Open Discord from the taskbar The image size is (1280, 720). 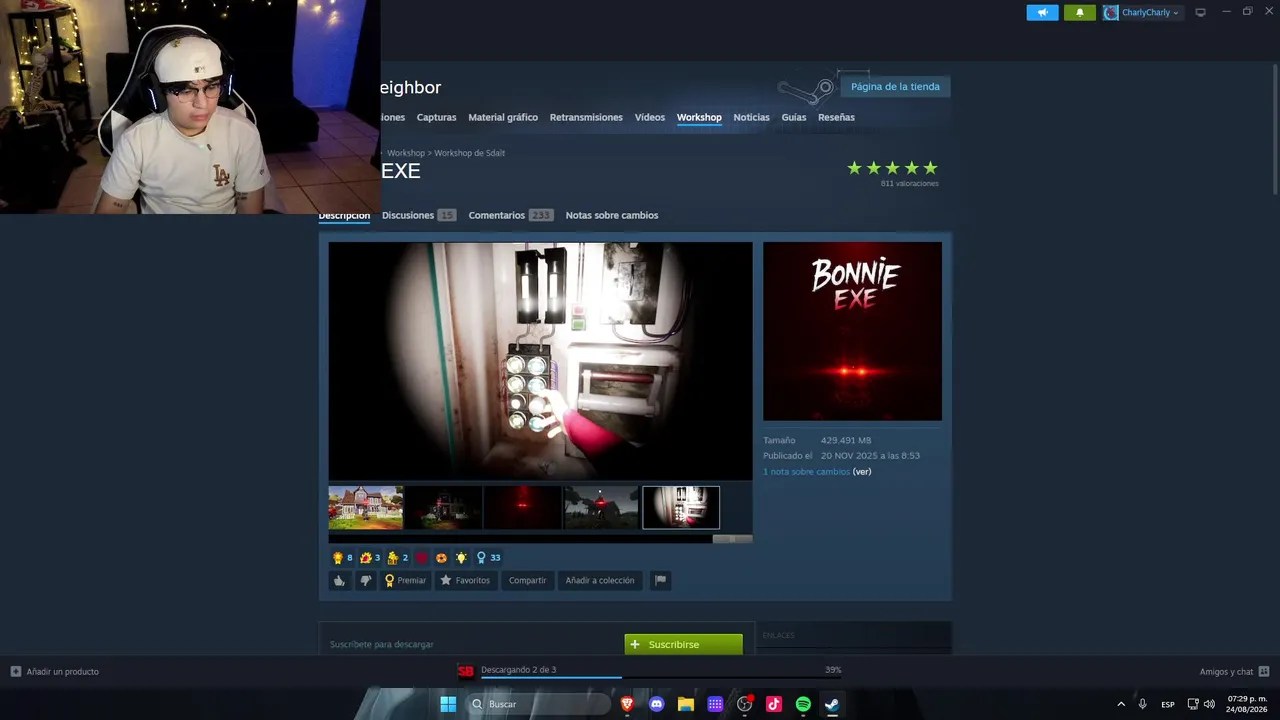[656, 704]
